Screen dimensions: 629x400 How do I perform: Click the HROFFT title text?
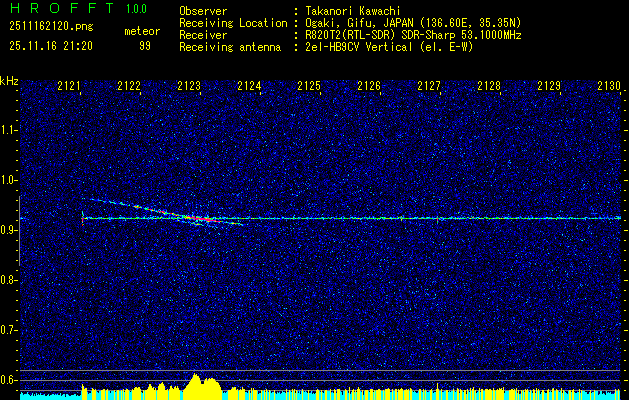pyautogui.click(x=62, y=8)
